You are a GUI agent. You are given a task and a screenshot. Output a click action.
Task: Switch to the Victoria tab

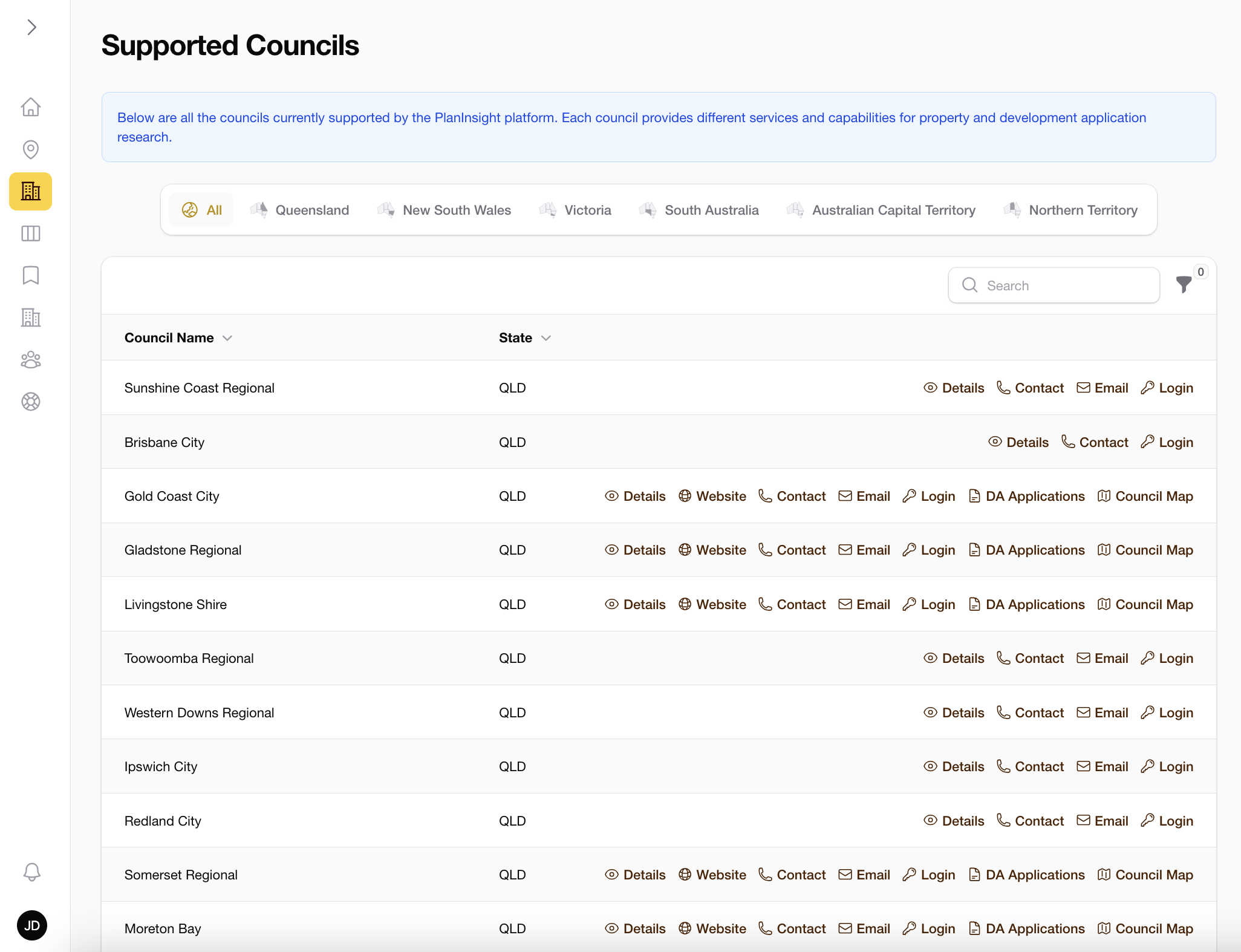(x=575, y=210)
